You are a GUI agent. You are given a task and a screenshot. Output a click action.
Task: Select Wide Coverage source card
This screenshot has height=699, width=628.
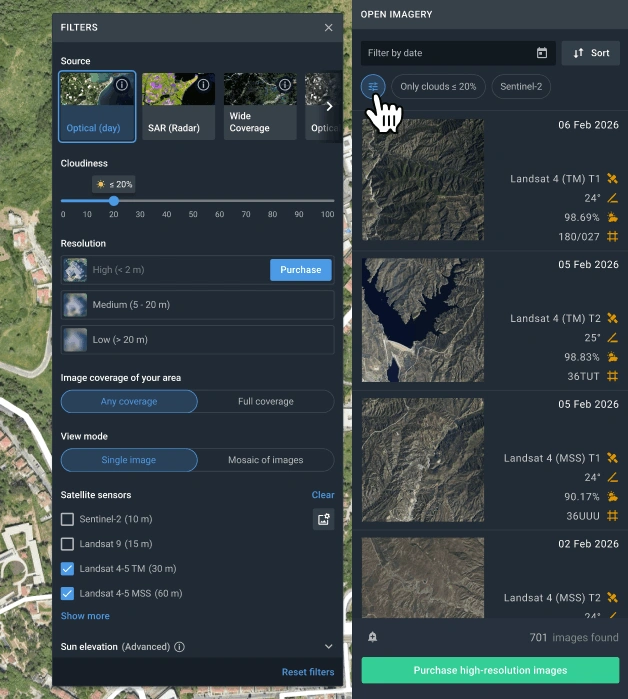tap(260, 107)
